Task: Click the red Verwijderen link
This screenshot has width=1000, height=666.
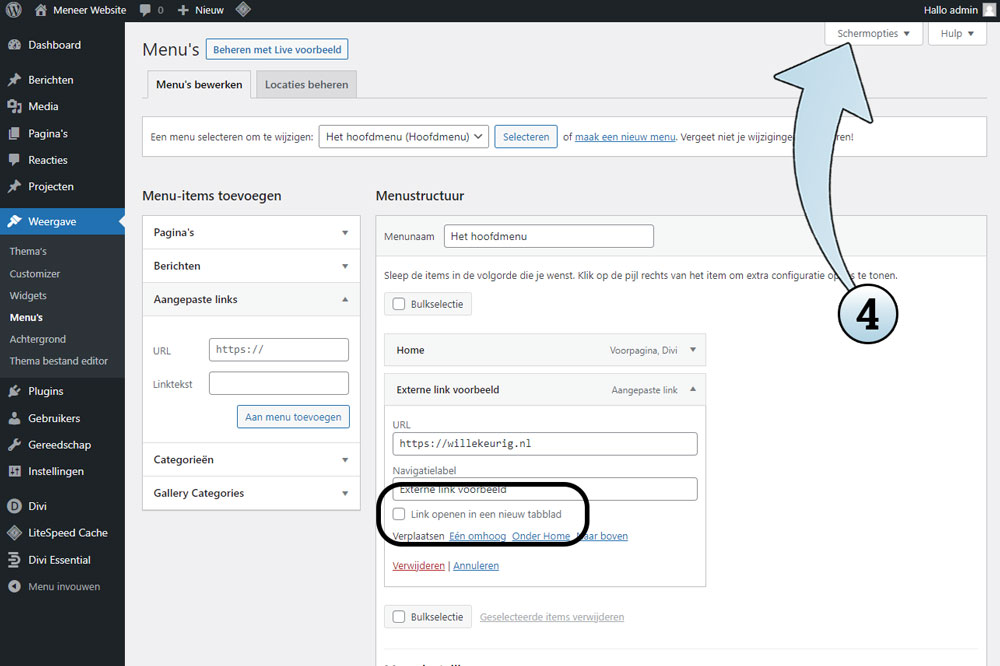Action: (x=418, y=565)
